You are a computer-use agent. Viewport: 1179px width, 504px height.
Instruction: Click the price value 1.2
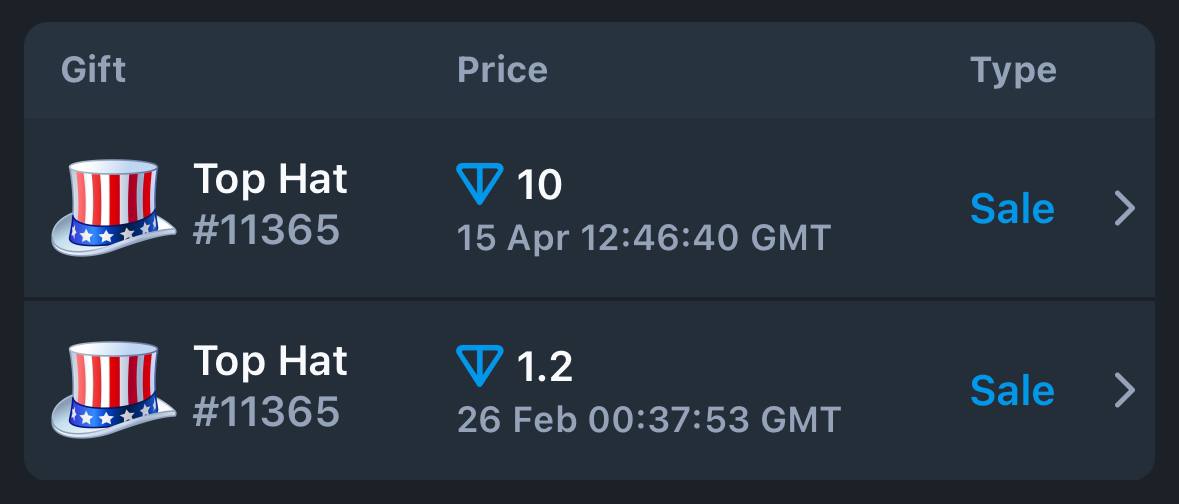point(544,366)
